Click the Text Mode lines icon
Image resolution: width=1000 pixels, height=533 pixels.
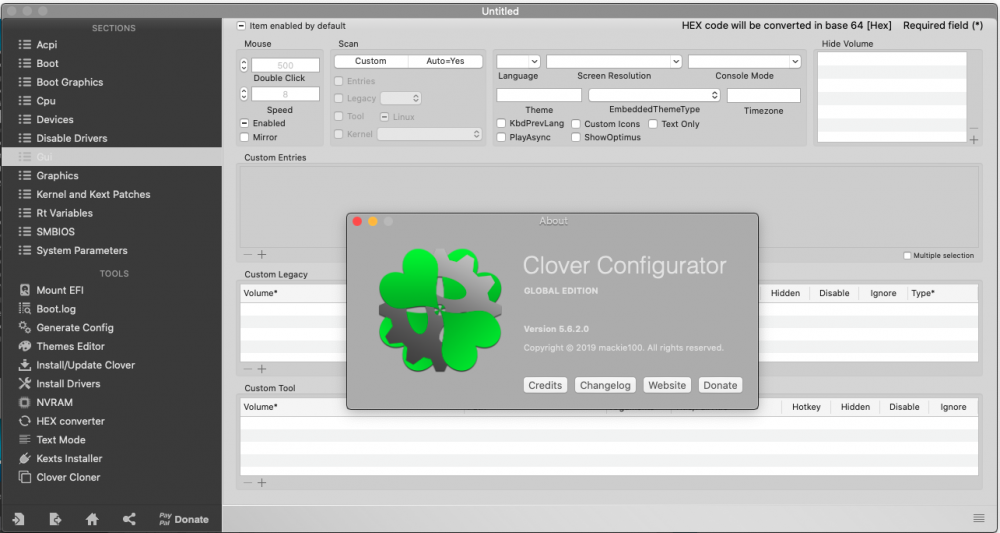click(25, 439)
